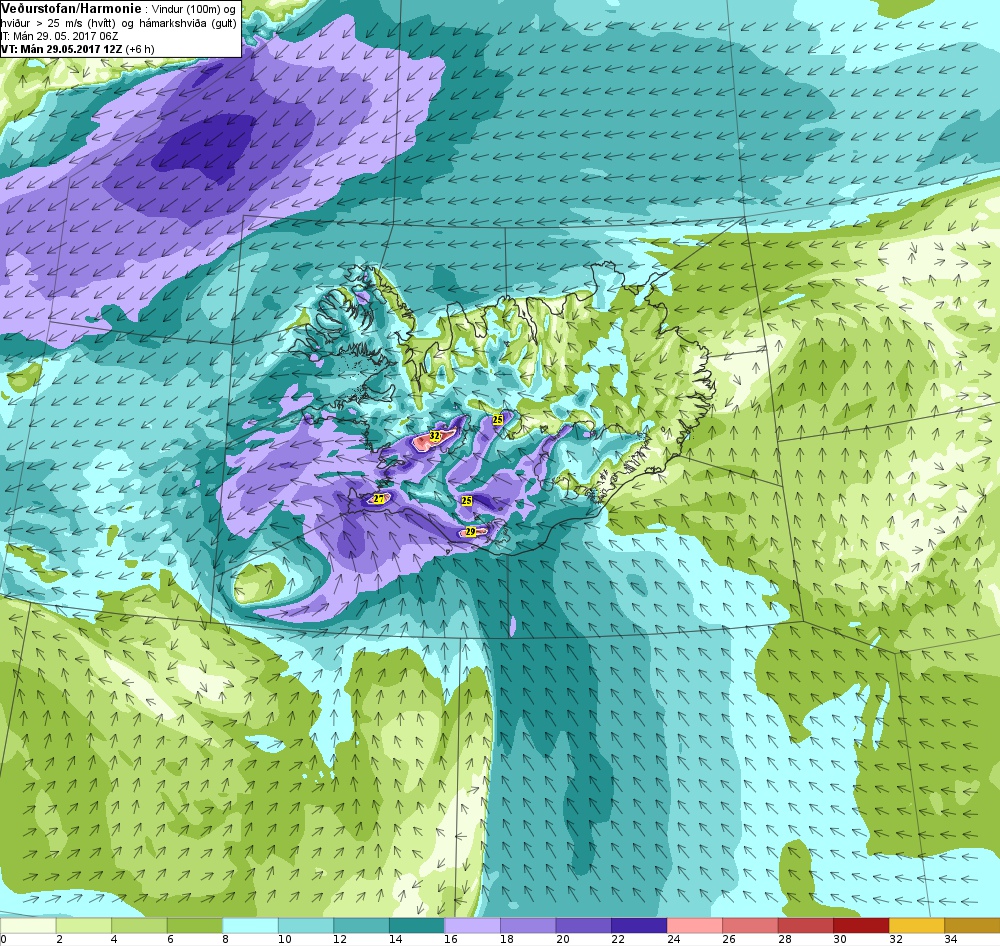Click the yellow gust label 29
Image resolution: width=1000 pixels, height=946 pixels.
[471, 531]
